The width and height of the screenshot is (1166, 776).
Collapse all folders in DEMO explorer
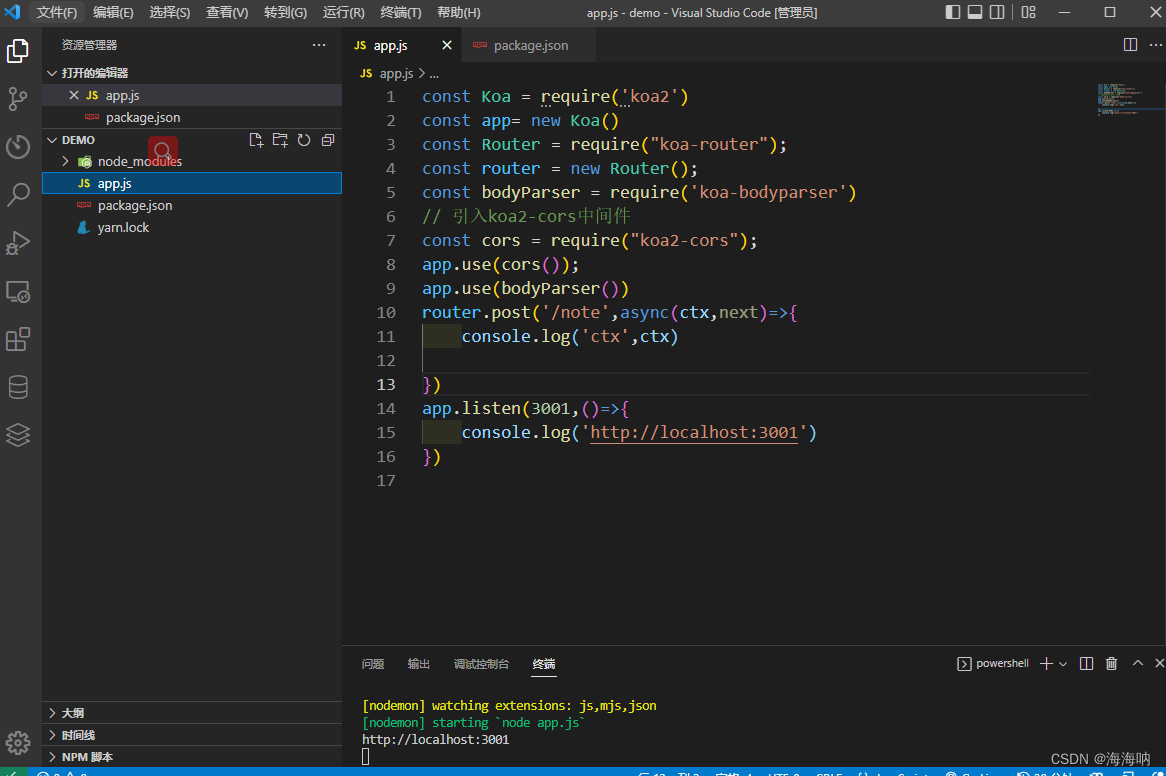coord(328,140)
